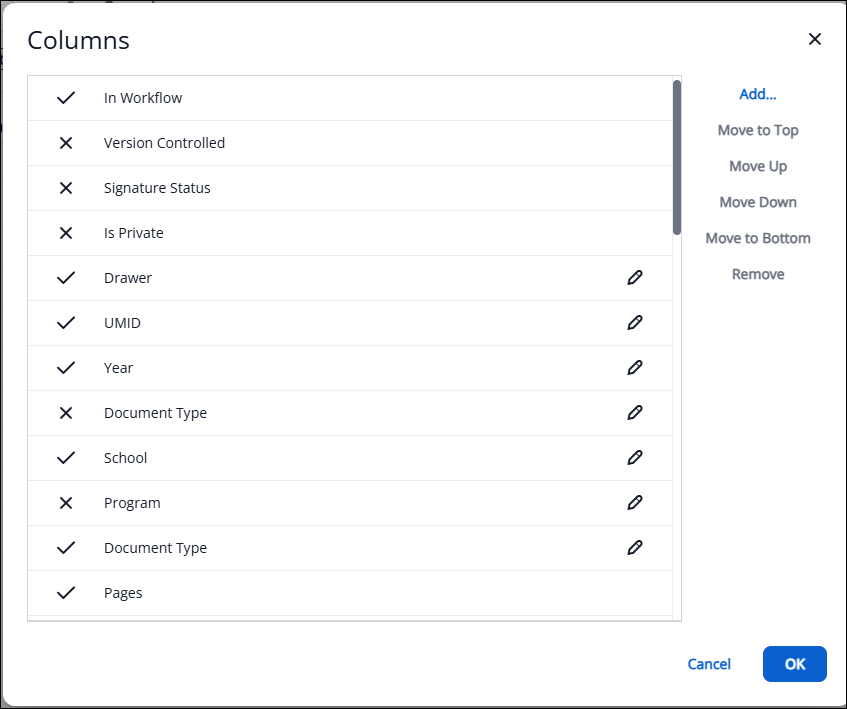Image resolution: width=847 pixels, height=709 pixels.
Task: Click the Remove button
Action: click(x=758, y=274)
